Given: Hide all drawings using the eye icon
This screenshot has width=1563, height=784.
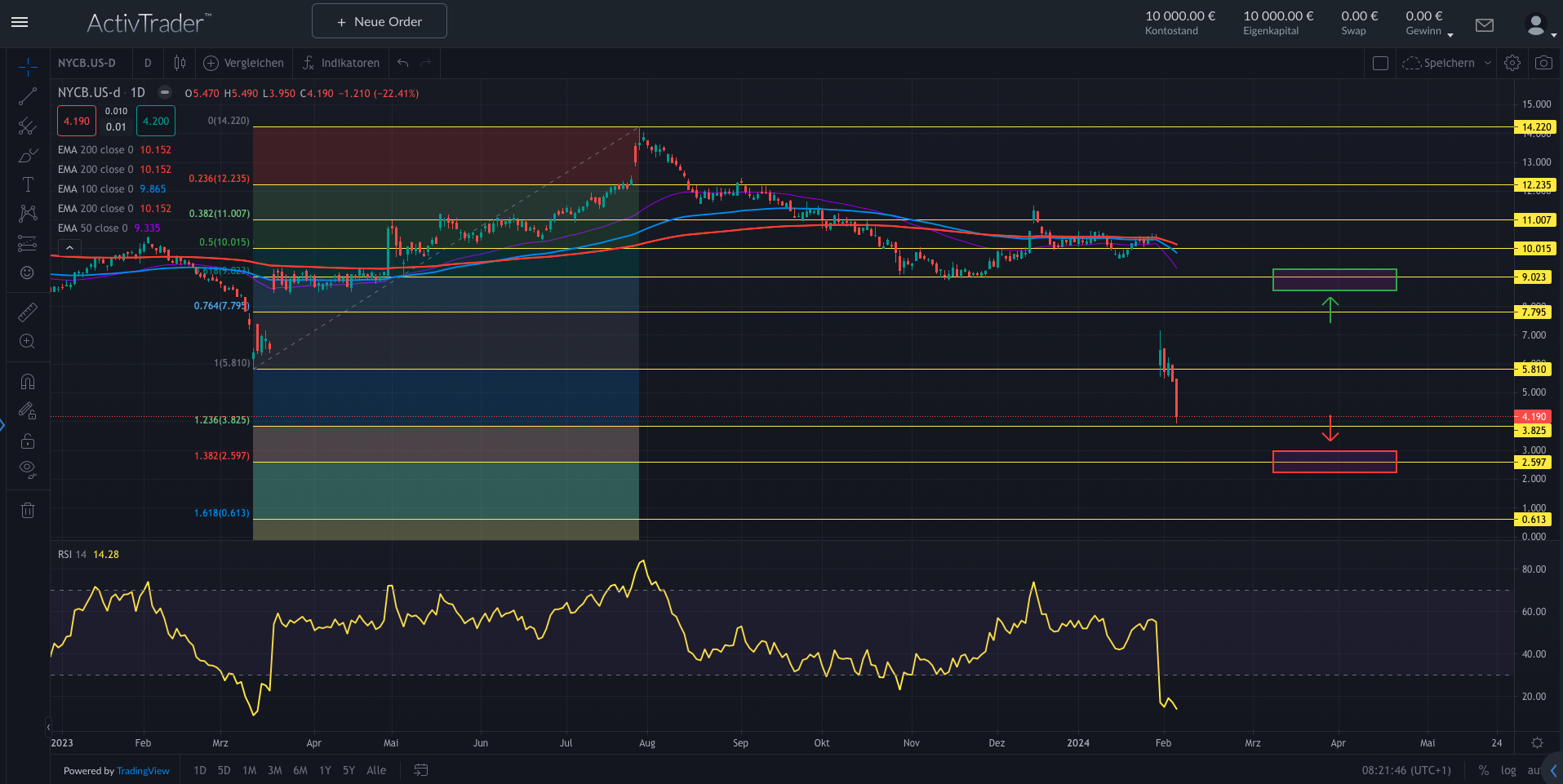Looking at the screenshot, I should [28, 469].
